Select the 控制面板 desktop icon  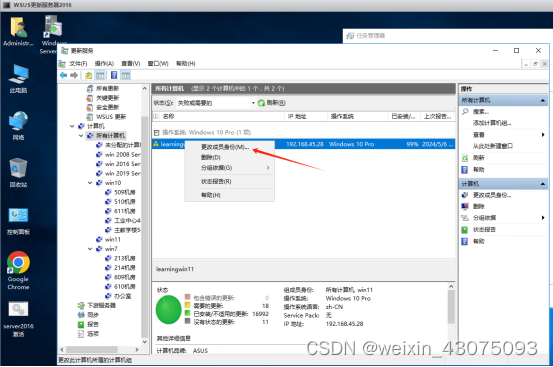pos(18,221)
